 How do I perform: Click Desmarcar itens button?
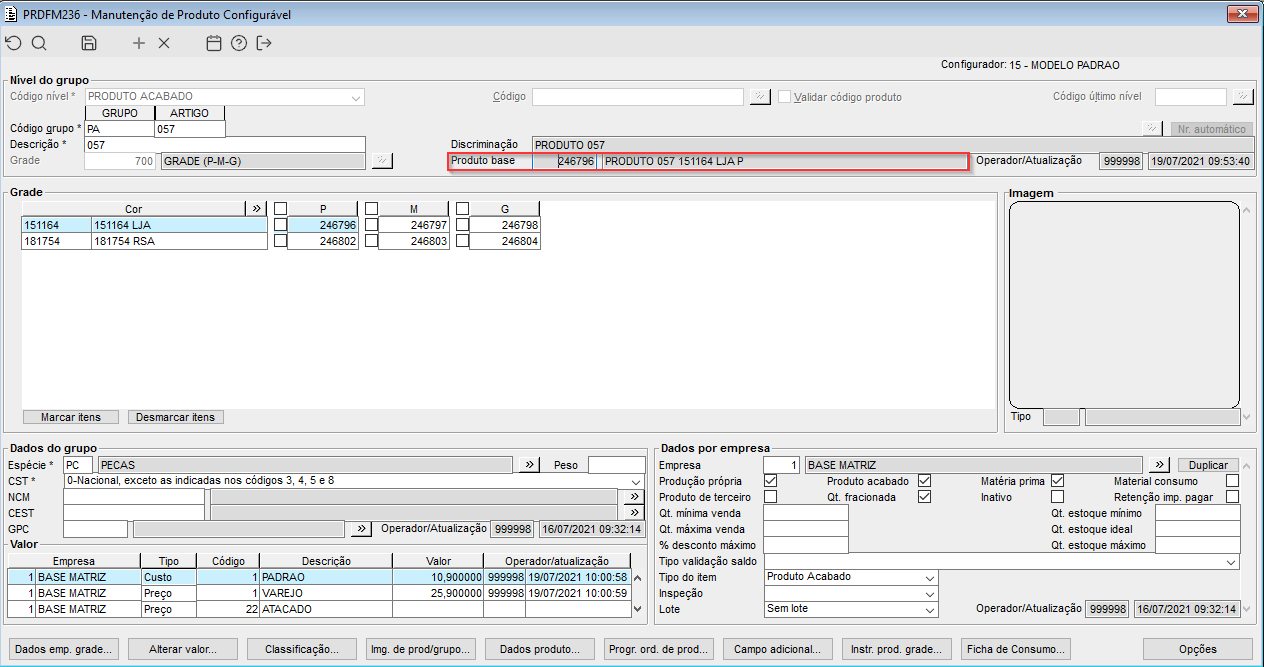(176, 417)
